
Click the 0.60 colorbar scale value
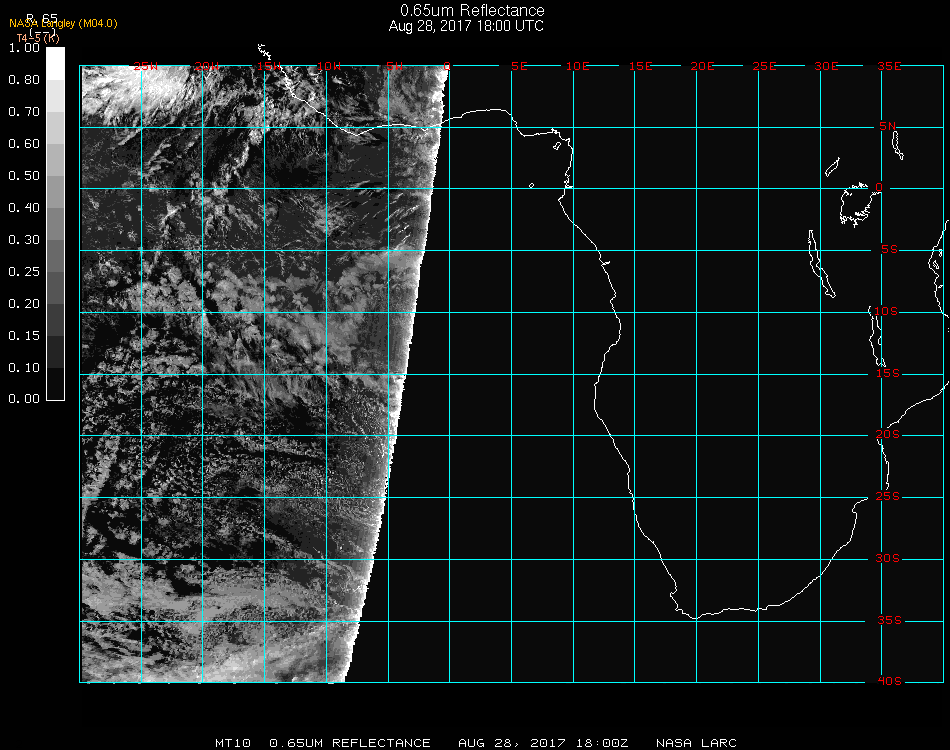pyautogui.click(x=24, y=144)
